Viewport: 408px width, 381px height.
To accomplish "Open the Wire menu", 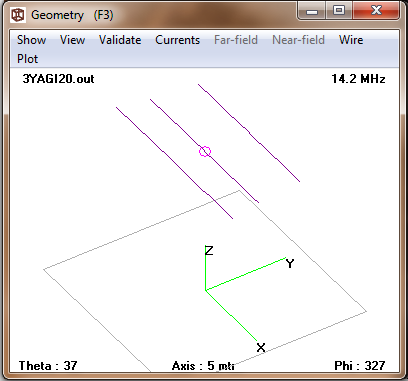I will (351, 40).
